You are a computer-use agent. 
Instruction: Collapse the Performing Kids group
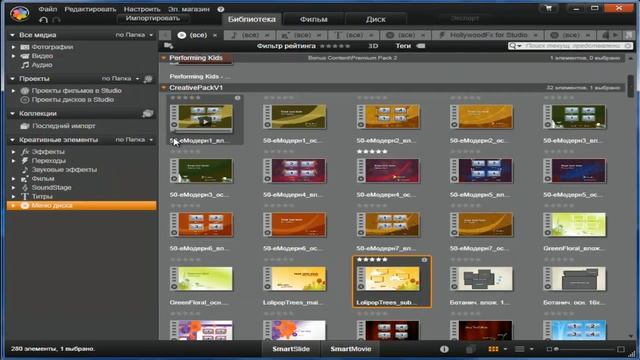point(164,58)
